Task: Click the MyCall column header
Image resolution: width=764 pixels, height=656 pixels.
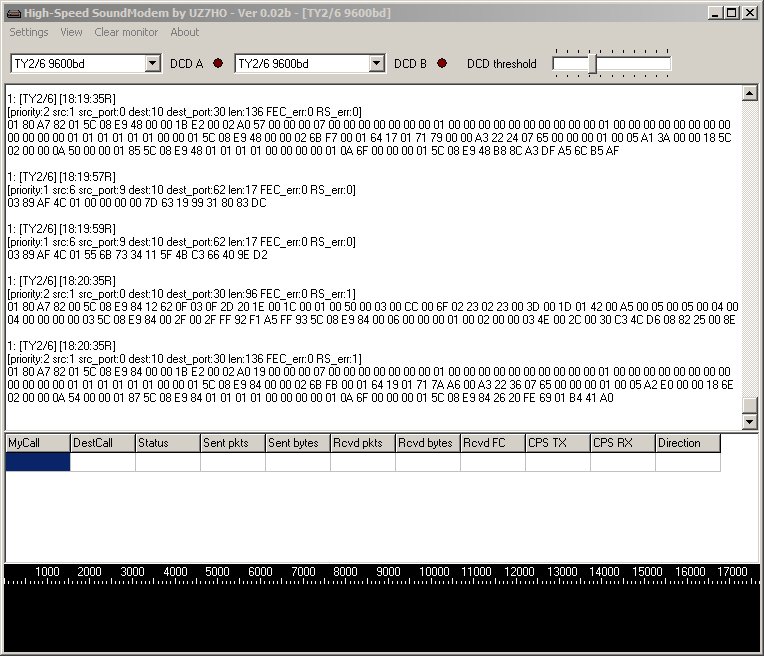Action: [38, 443]
